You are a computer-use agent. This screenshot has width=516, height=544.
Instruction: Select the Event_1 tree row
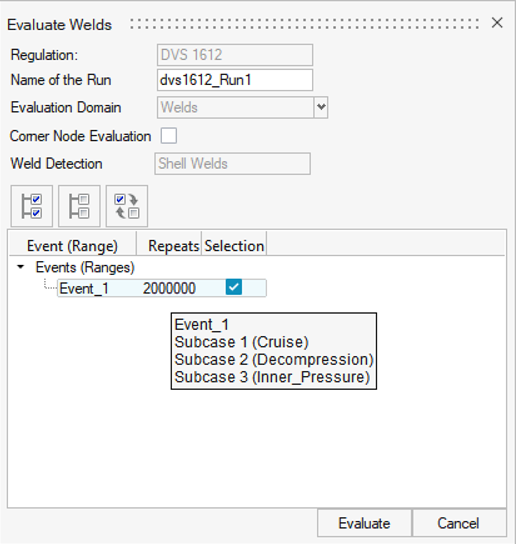[x=162, y=288]
